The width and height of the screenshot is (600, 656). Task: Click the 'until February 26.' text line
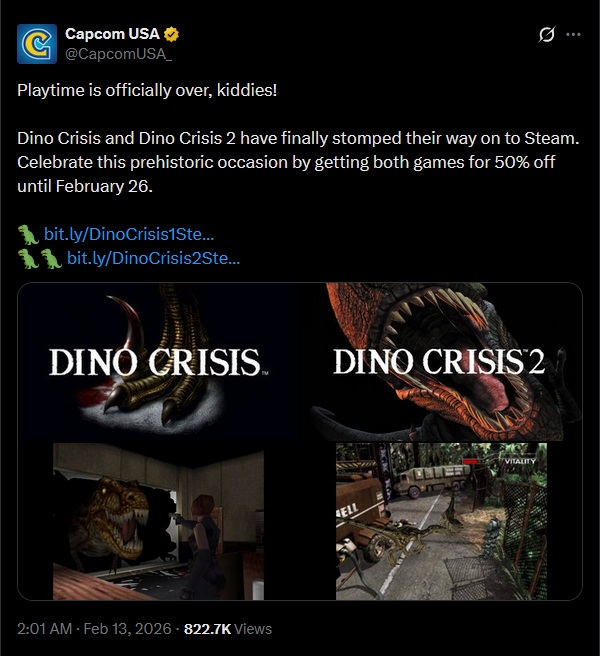[x=85, y=186]
